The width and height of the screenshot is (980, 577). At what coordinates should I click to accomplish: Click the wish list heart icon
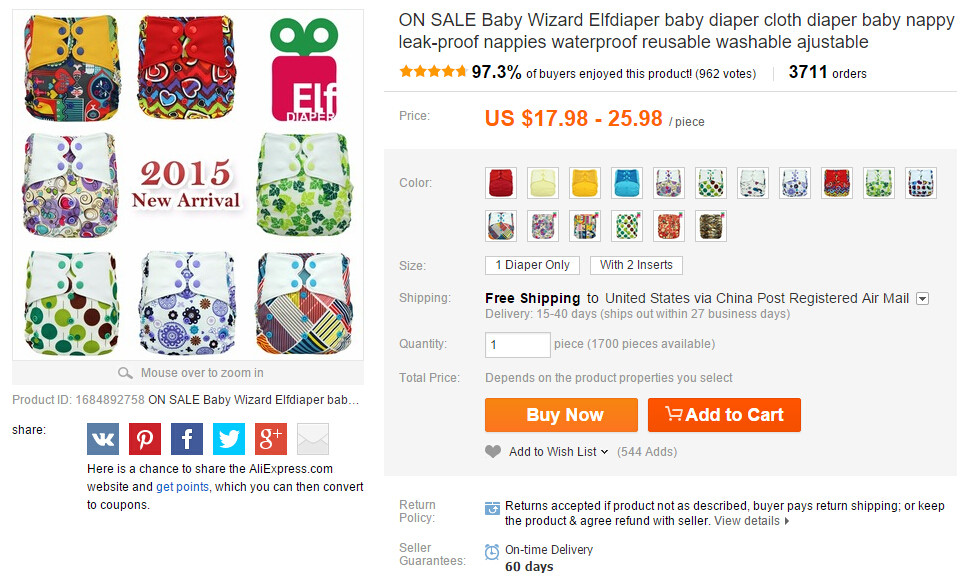pos(493,451)
